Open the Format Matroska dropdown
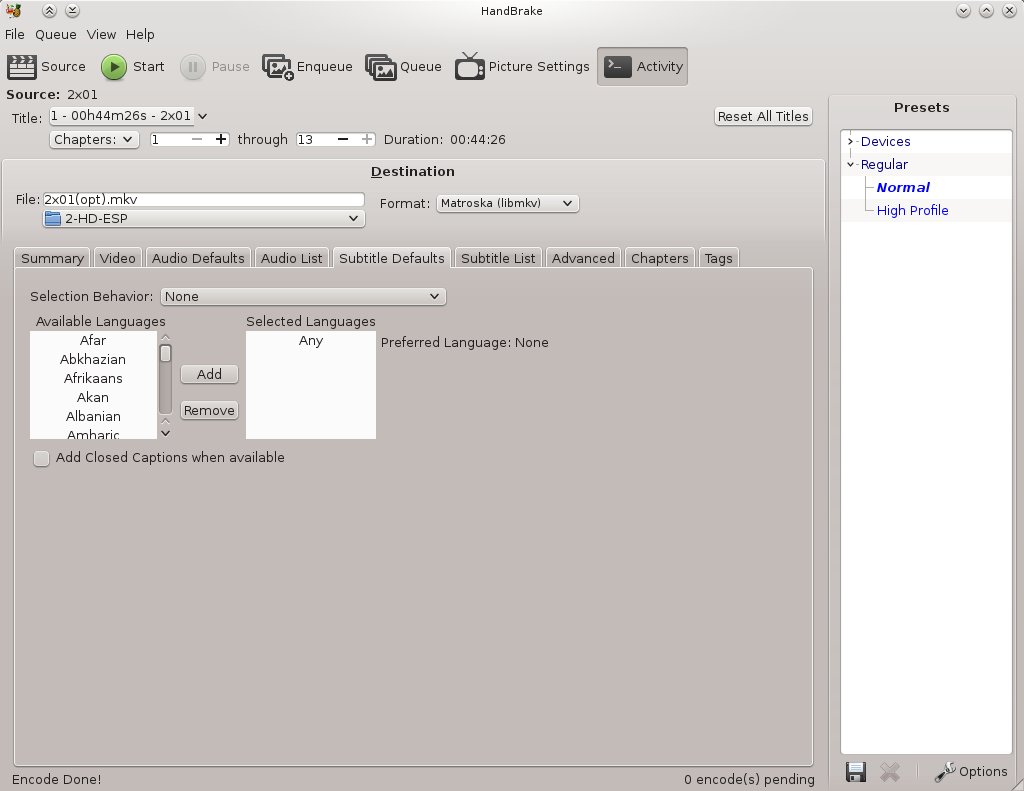The width and height of the screenshot is (1024, 791). click(x=507, y=203)
